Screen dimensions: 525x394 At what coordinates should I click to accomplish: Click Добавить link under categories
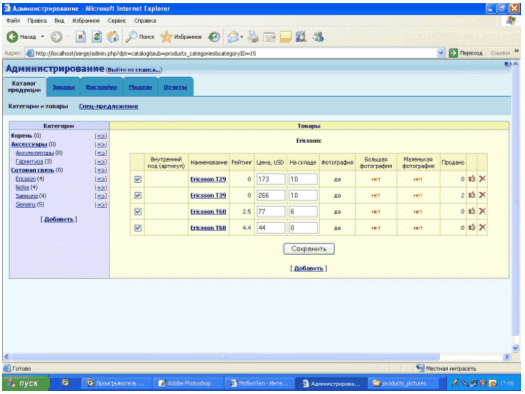(59, 219)
